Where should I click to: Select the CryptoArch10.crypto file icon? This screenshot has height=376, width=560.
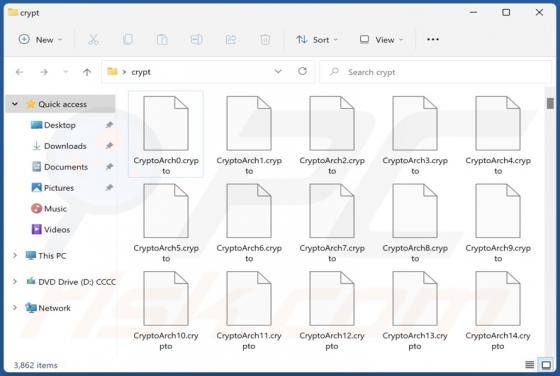pyautogui.click(x=166, y=299)
